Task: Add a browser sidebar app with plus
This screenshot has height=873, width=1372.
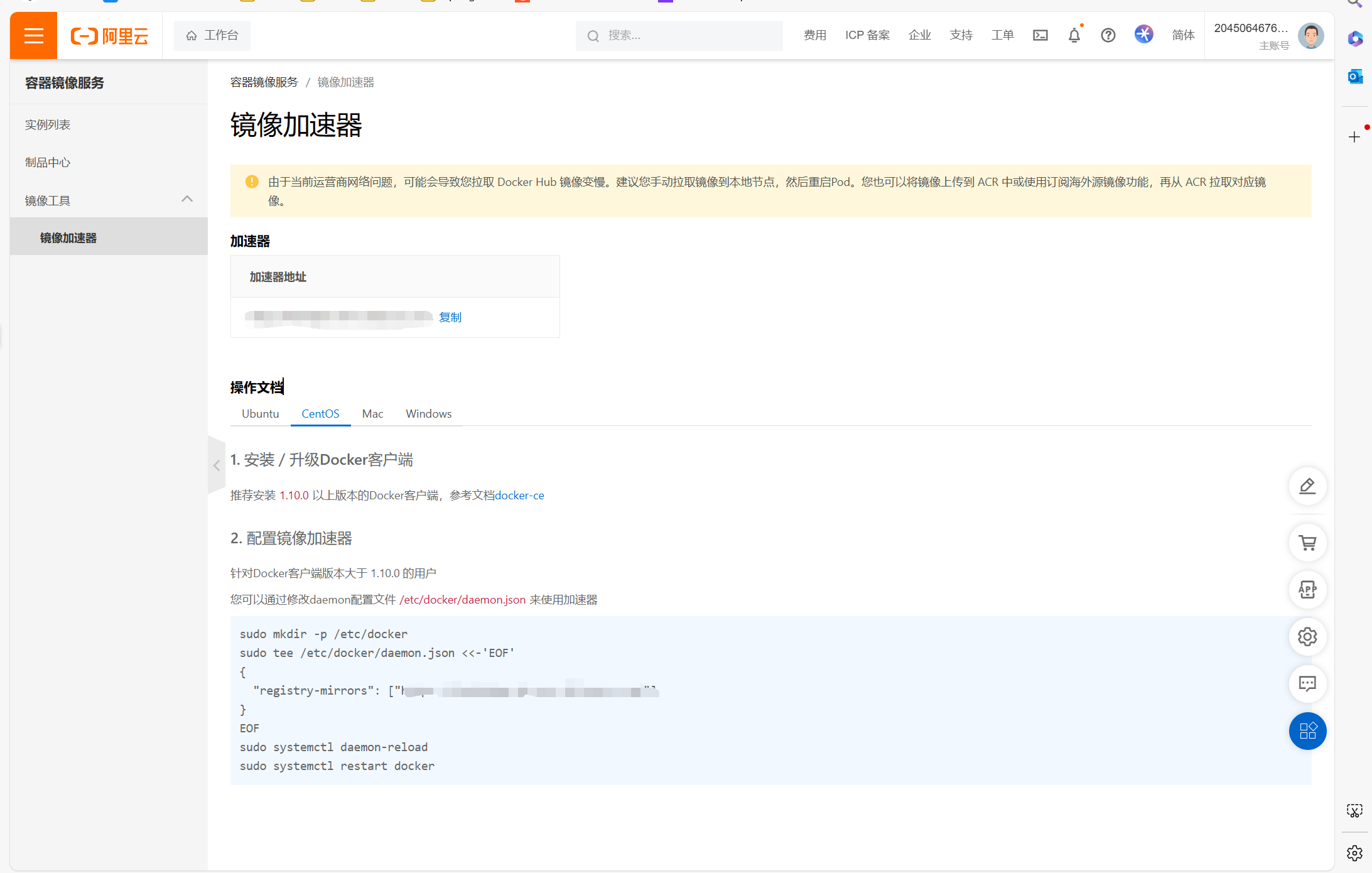Action: [1354, 137]
